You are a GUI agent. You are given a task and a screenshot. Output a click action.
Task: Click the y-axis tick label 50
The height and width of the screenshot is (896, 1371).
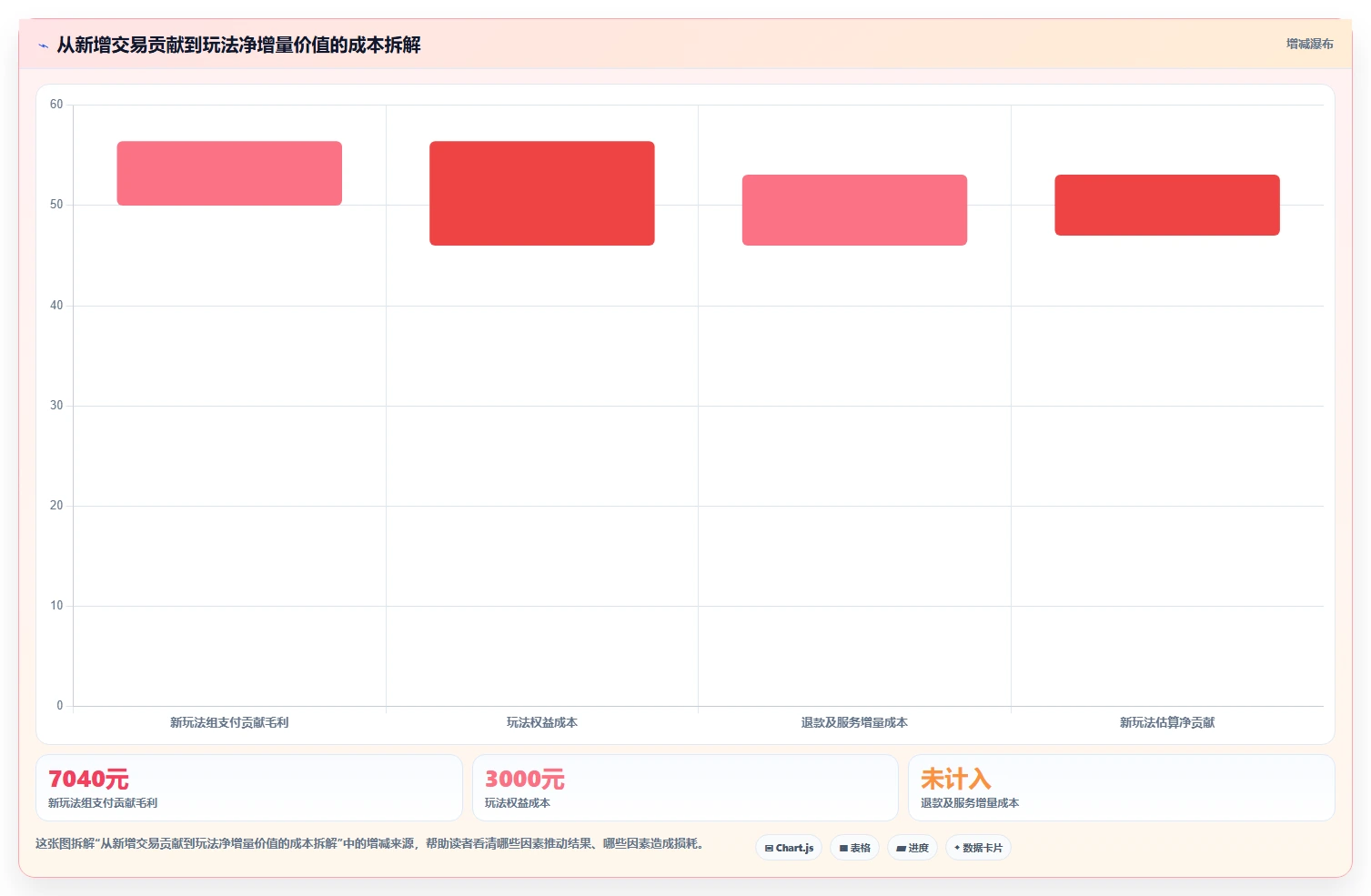pyautogui.click(x=56, y=205)
